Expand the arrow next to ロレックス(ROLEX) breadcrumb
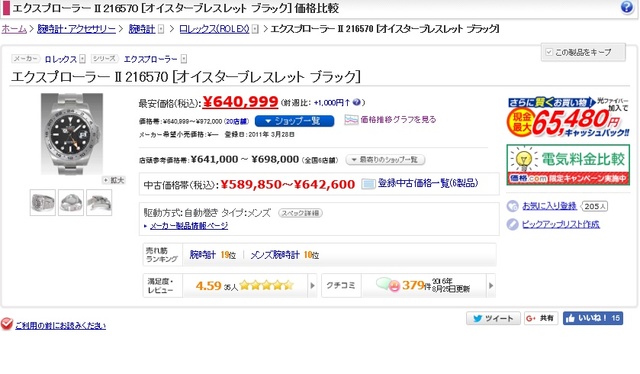640x374 pixels. [x=255, y=29]
